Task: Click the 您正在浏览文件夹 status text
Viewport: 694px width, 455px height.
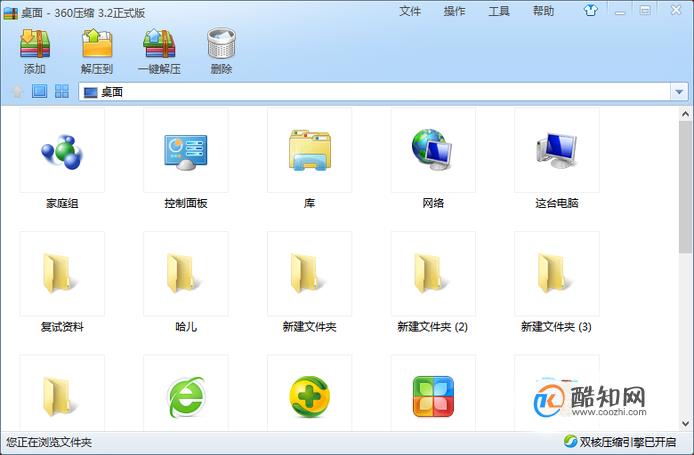Action: (49, 442)
